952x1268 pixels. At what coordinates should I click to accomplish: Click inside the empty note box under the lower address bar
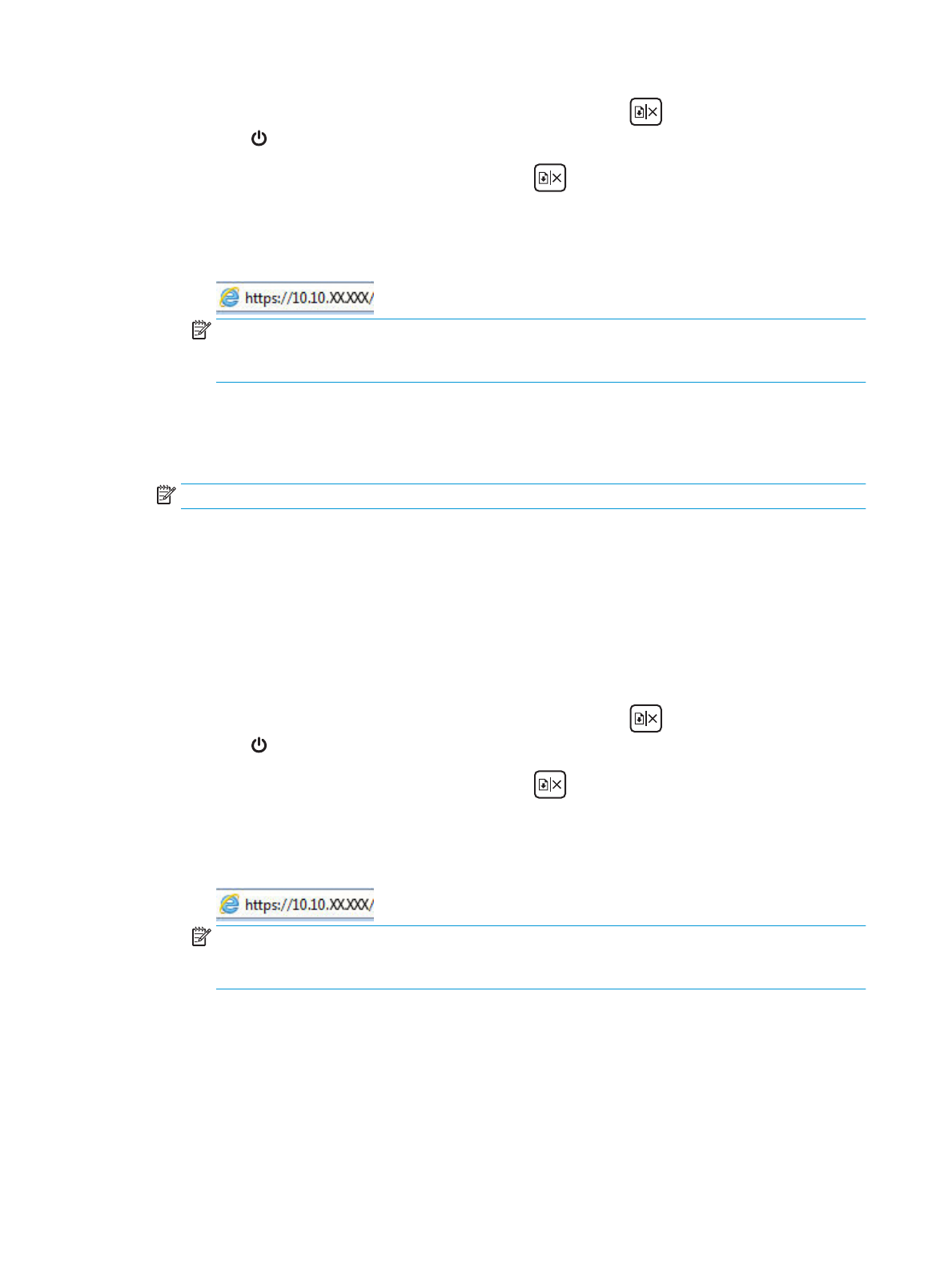tap(540, 957)
